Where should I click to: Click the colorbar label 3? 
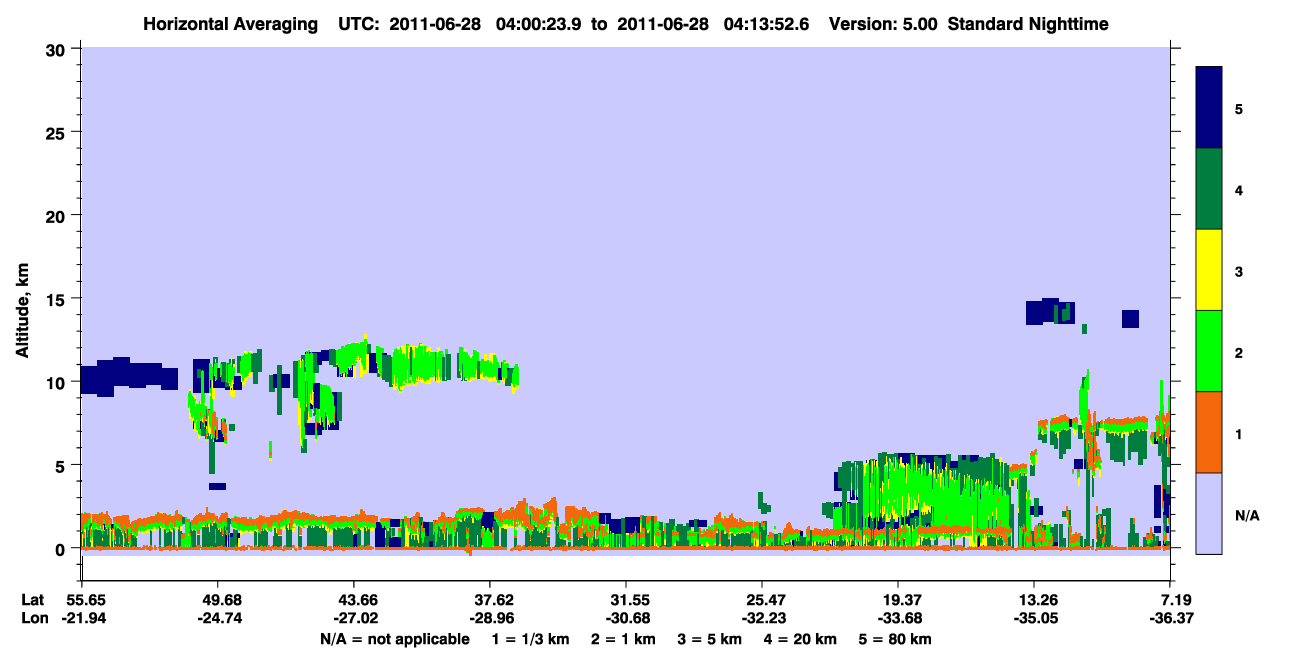click(x=1239, y=271)
